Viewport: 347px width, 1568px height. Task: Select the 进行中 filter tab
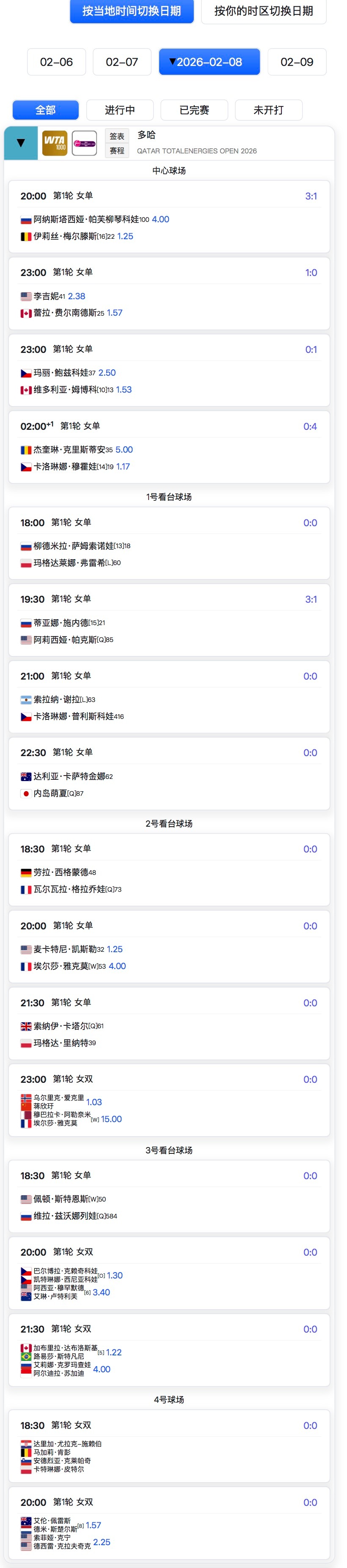119,110
